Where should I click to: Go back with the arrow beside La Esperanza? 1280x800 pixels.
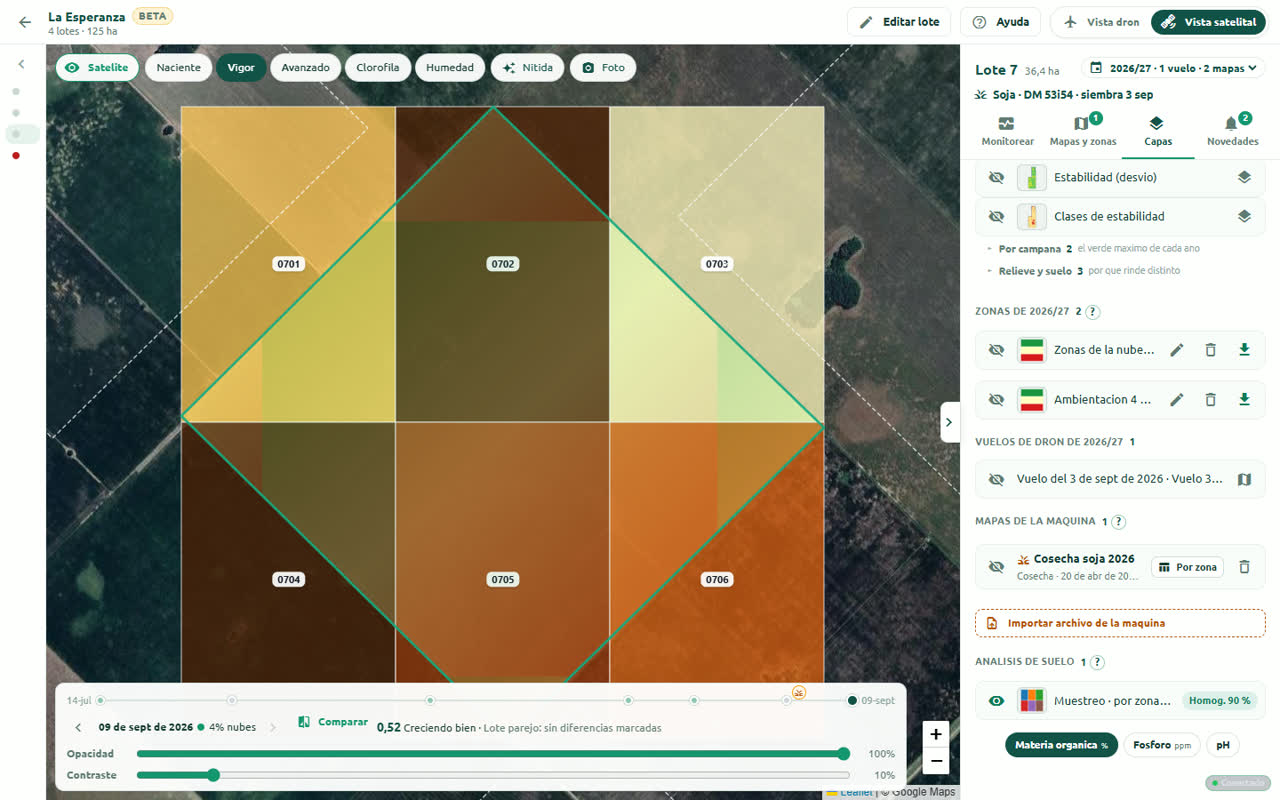(25, 22)
